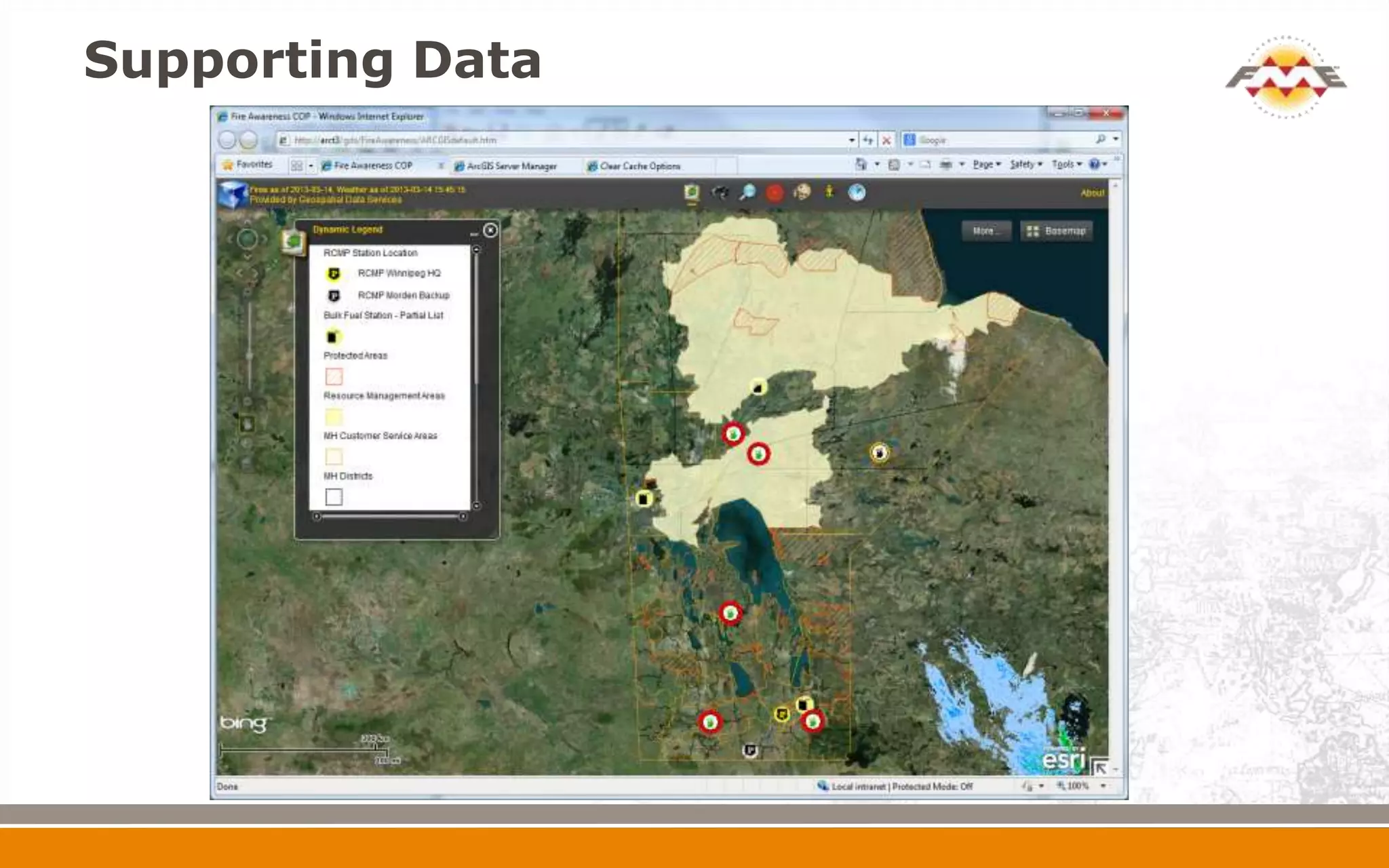The height and width of the screenshot is (868, 1389).
Task: Go to the next map extent
Action: (256, 273)
